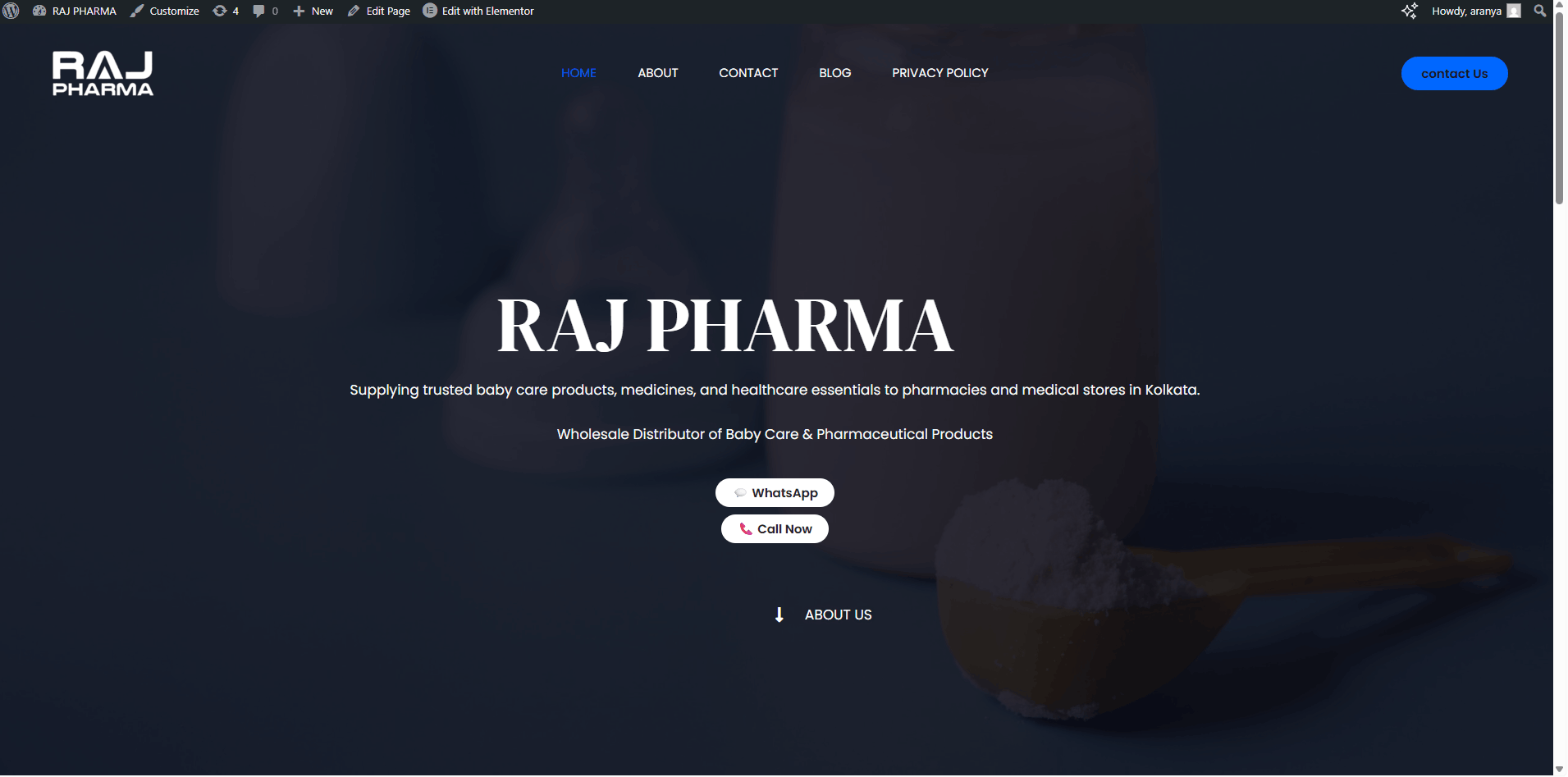The width and height of the screenshot is (1568, 777).
Task: Click the user avatar next to Howdy, aranya
Action: [x=1514, y=11]
